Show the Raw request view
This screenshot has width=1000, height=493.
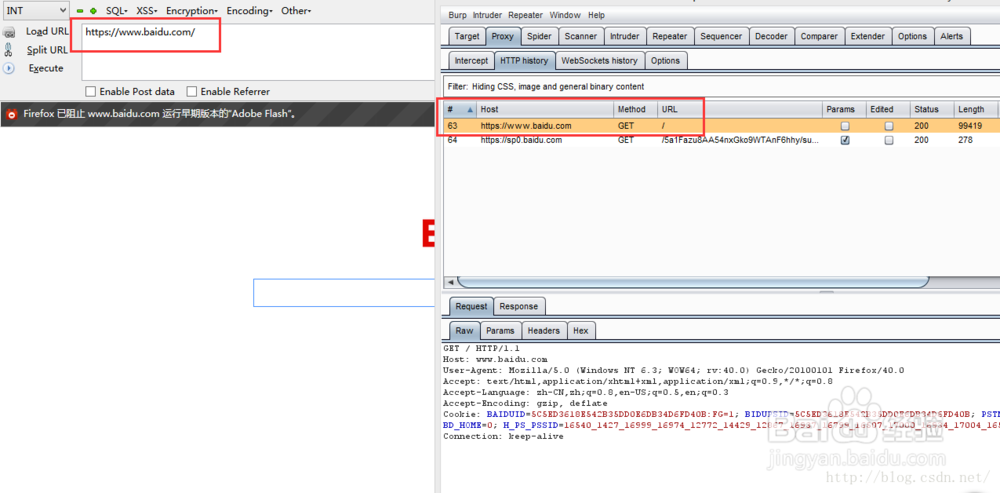(464, 330)
